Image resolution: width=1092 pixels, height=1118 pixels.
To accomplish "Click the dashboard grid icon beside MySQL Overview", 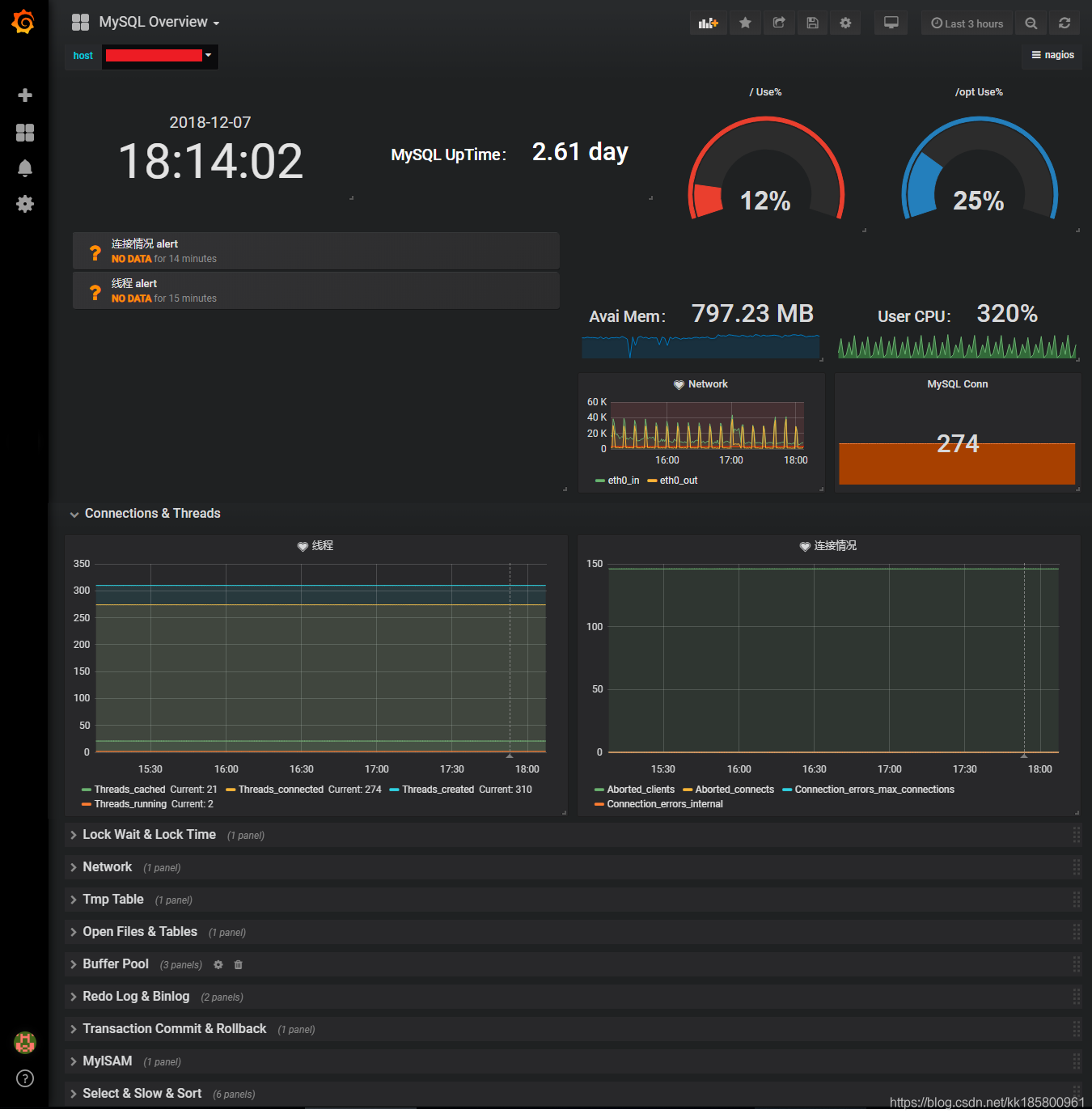I will point(80,22).
